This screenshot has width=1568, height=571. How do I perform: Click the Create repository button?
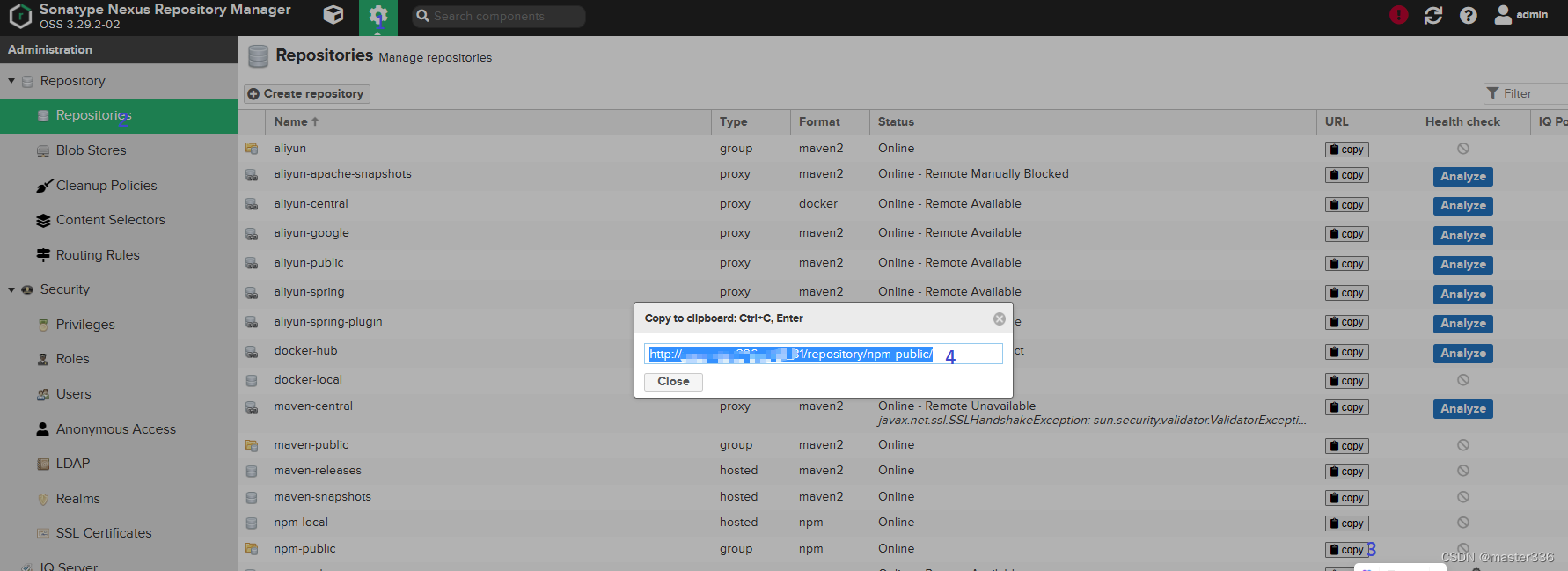[306, 93]
